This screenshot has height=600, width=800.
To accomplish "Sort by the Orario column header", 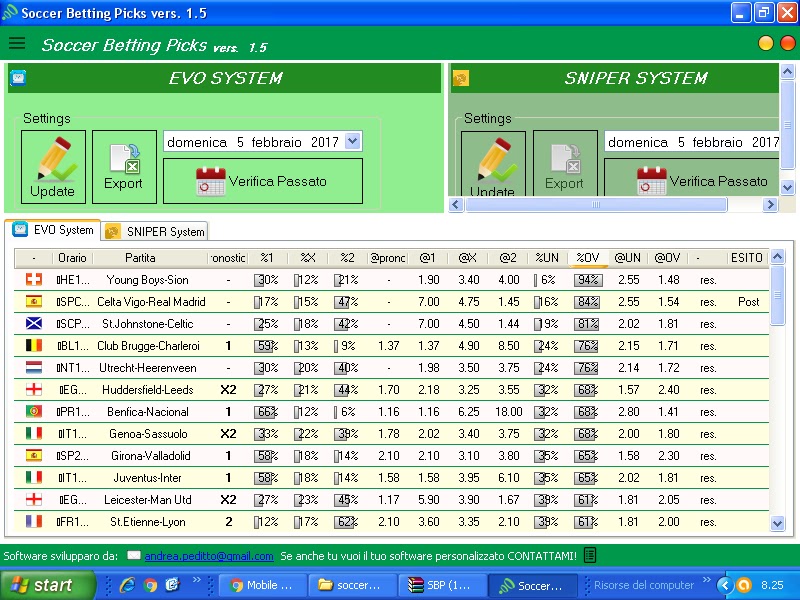I will 72,258.
